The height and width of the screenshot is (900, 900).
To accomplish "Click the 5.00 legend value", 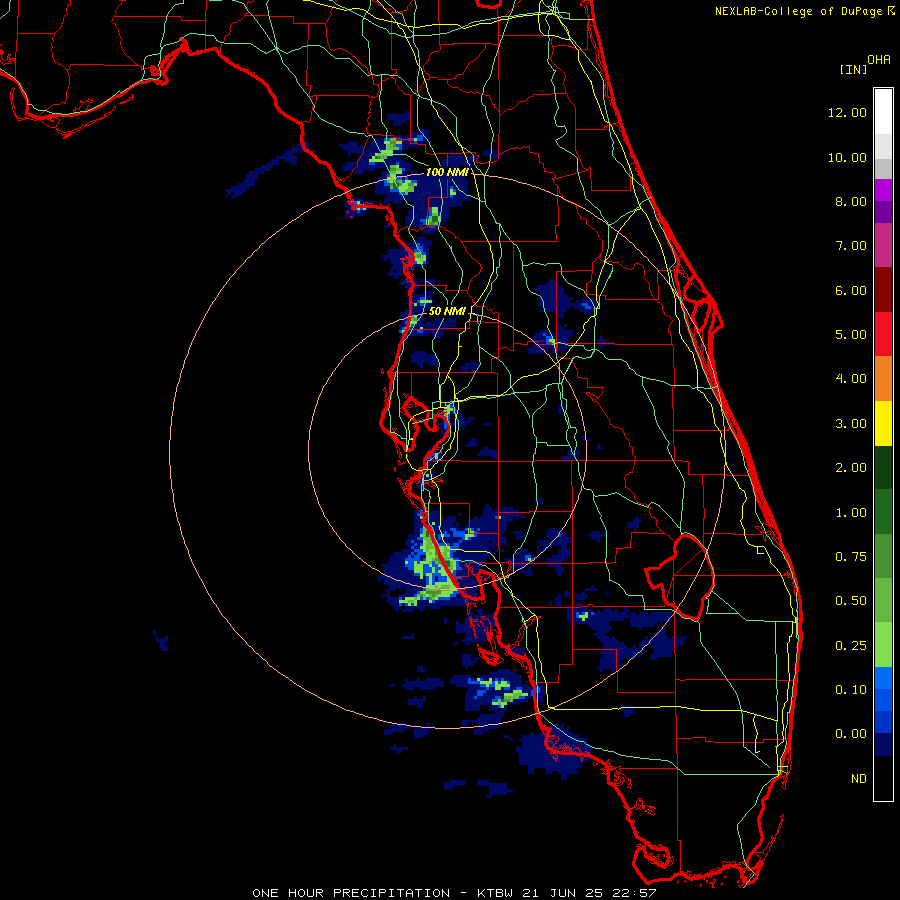I will [851, 335].
